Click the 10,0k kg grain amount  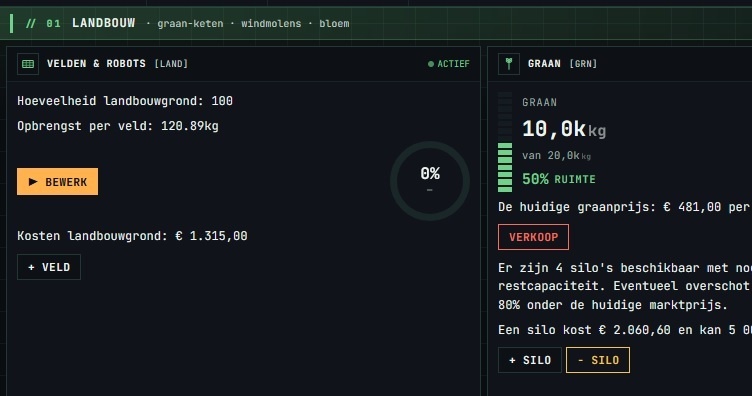click(564, 129)
